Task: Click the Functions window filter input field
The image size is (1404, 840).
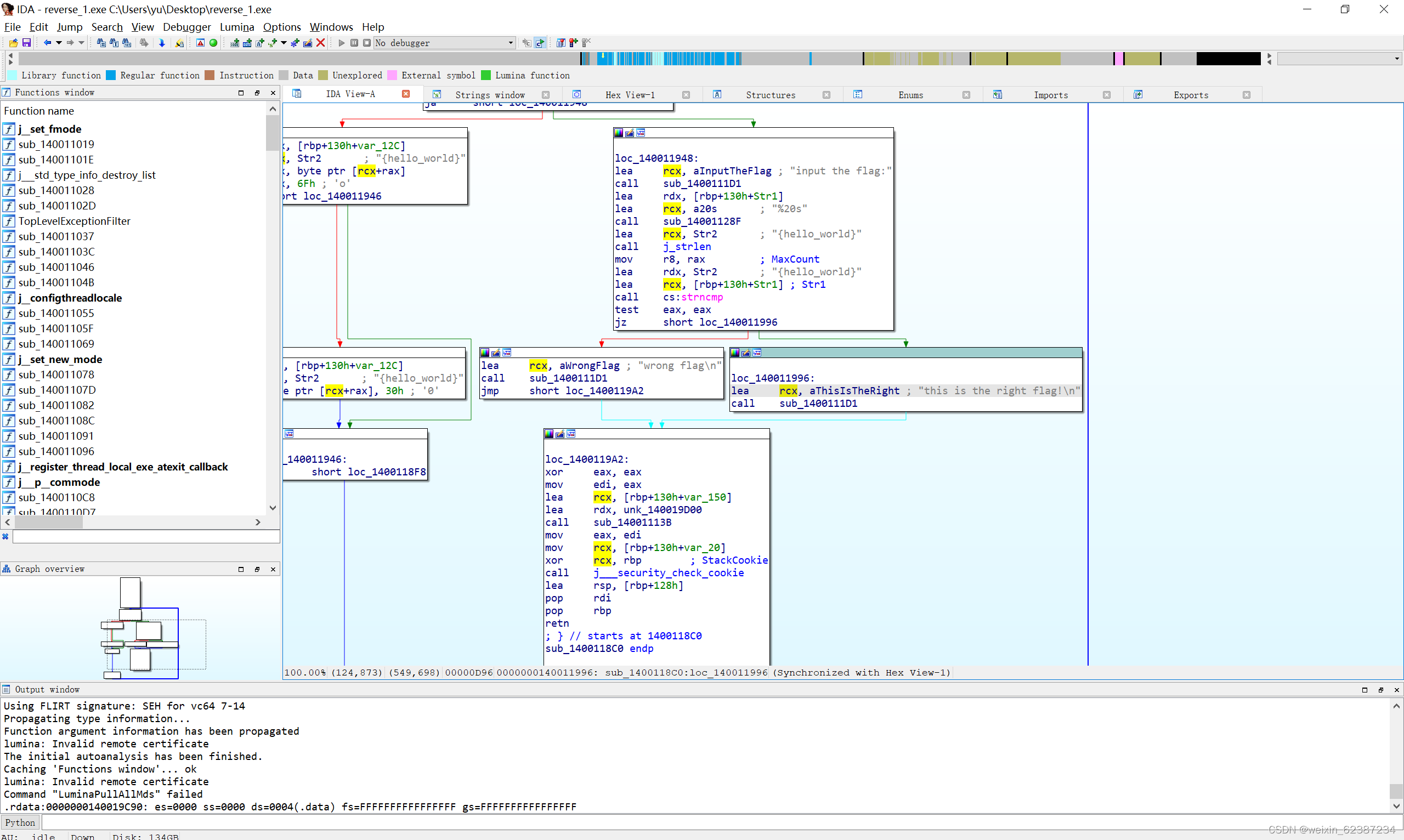Action: coord(145,536)
